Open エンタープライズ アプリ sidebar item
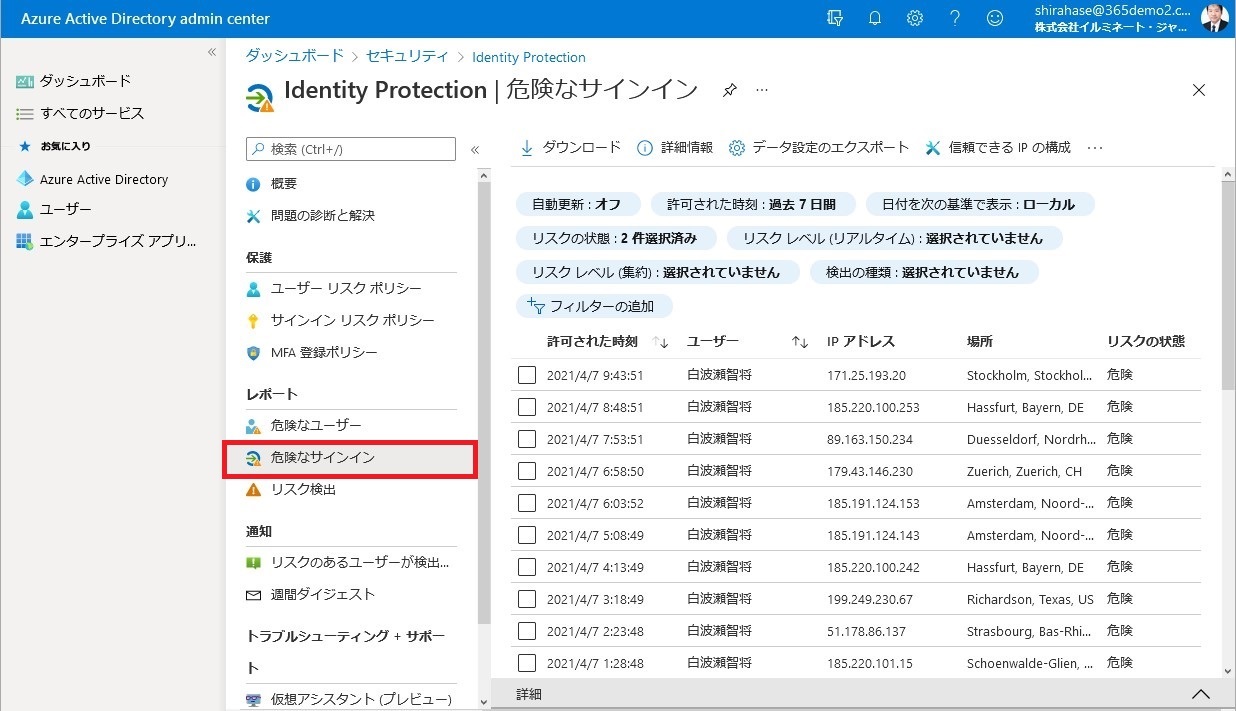Image resolution: width=1236 pixels, height=711 pixels. [x=106, y=242]
